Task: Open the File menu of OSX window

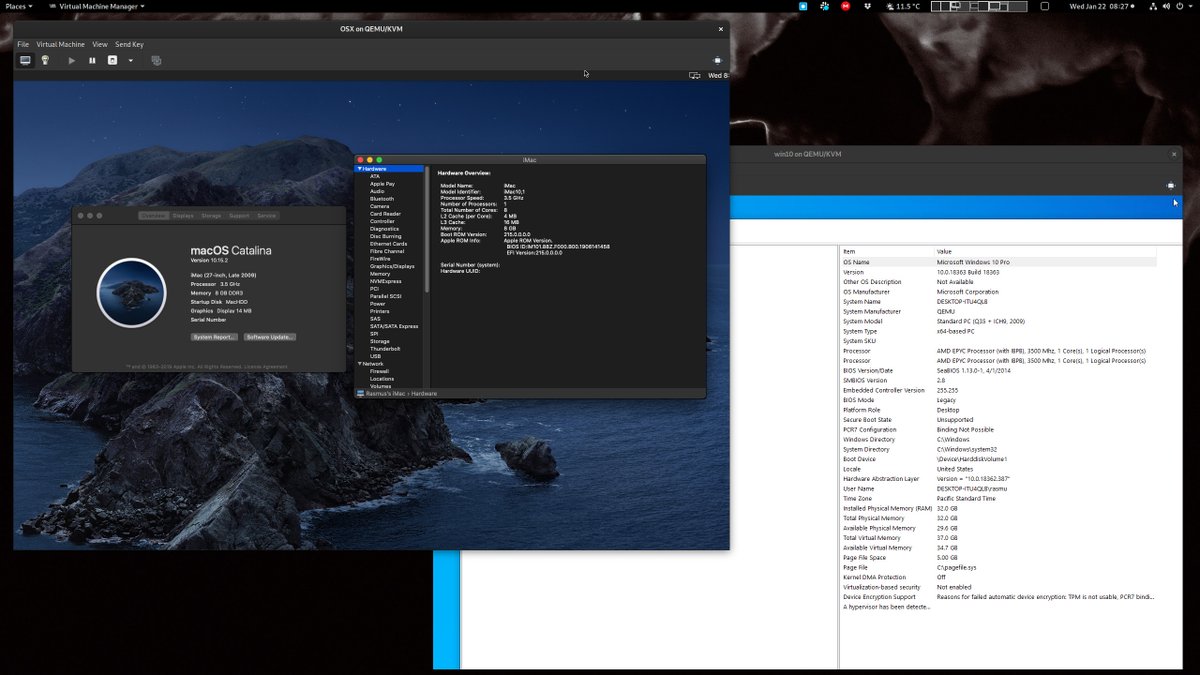Action: click(23, 44)
